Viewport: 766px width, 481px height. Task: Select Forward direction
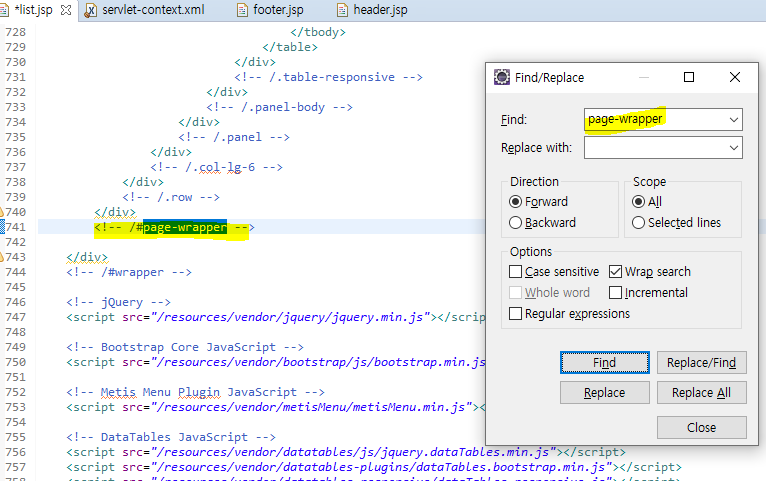coord(538,202)
